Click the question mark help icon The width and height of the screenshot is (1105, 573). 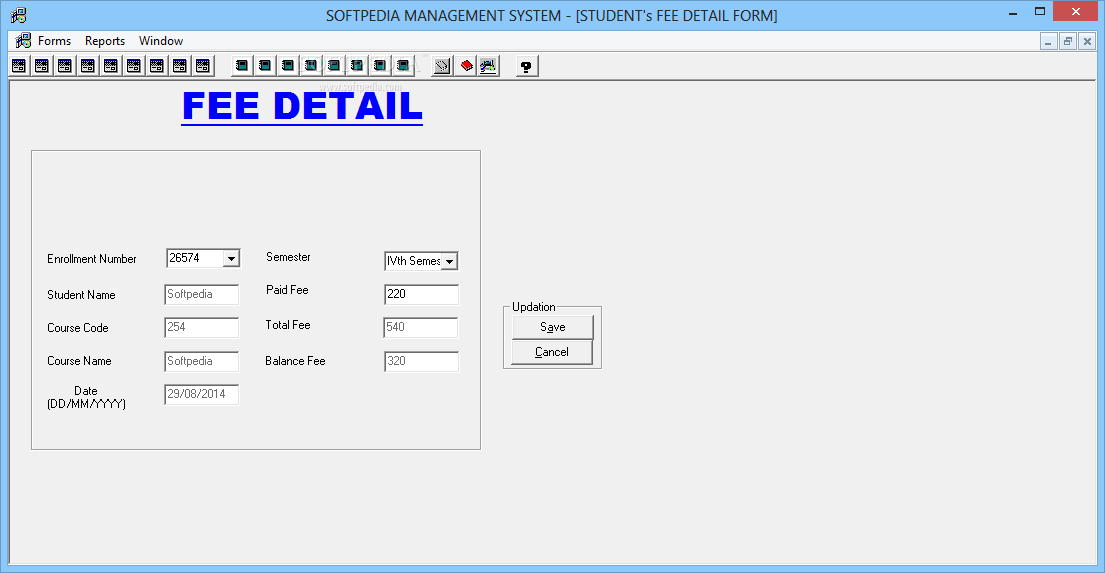[x=526, y=66]
